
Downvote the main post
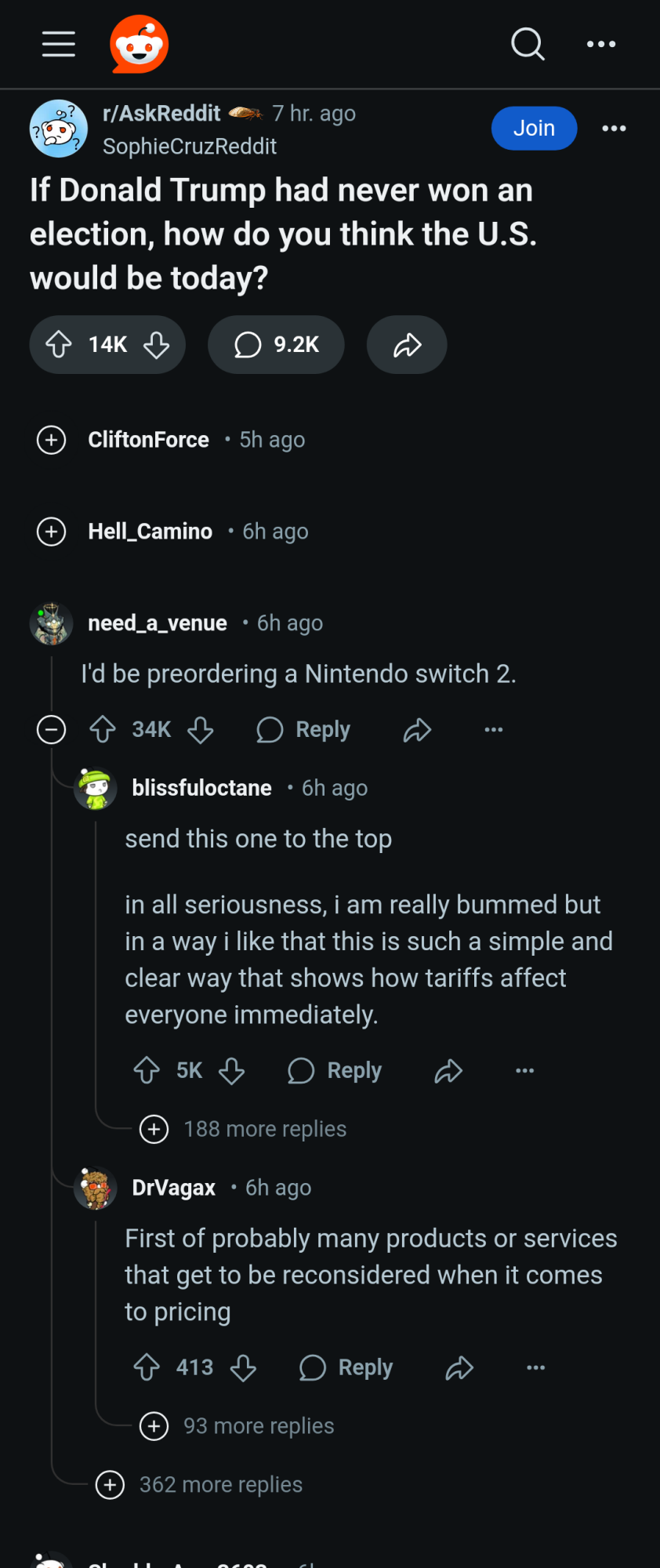[x=157, y=344]
